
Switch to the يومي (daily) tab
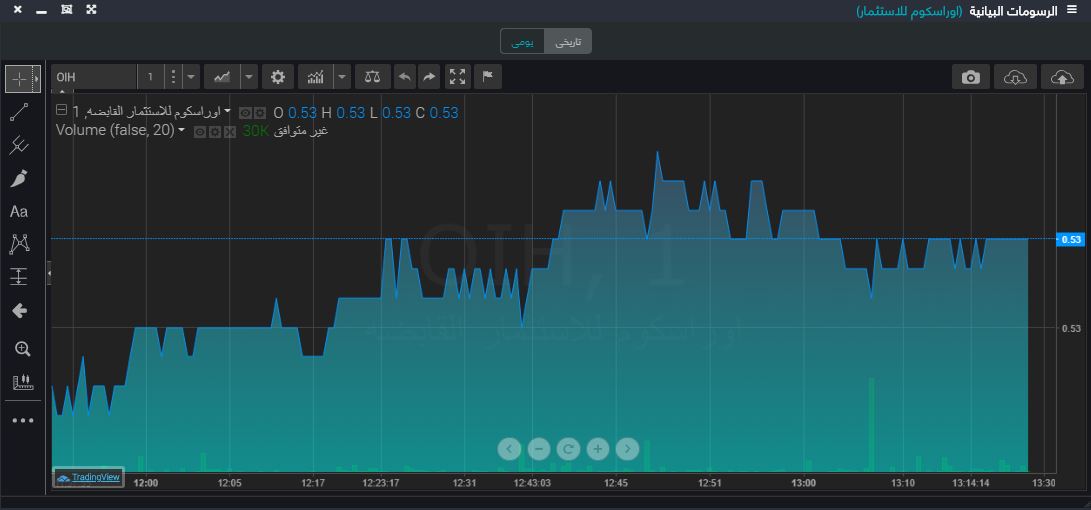click(x=523, y=41)
